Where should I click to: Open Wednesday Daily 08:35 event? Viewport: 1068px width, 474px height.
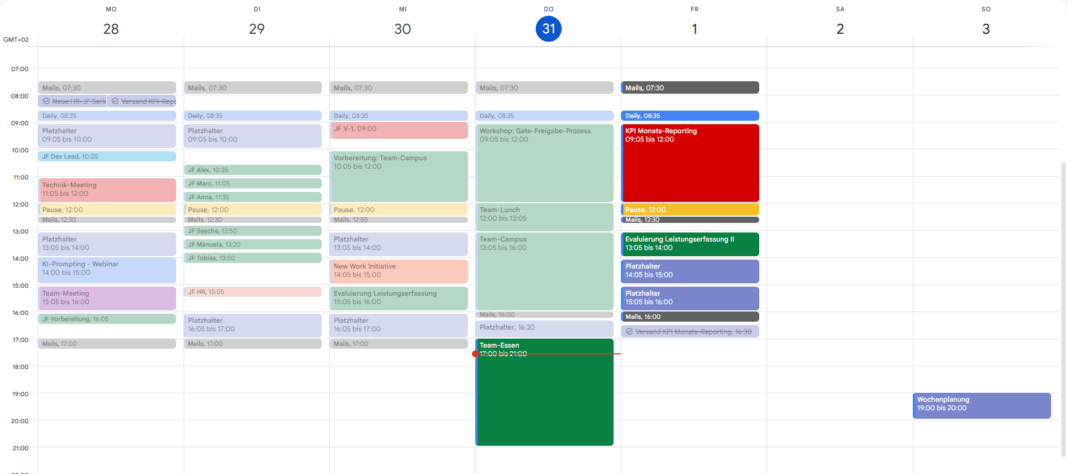(x=398, y=116)
